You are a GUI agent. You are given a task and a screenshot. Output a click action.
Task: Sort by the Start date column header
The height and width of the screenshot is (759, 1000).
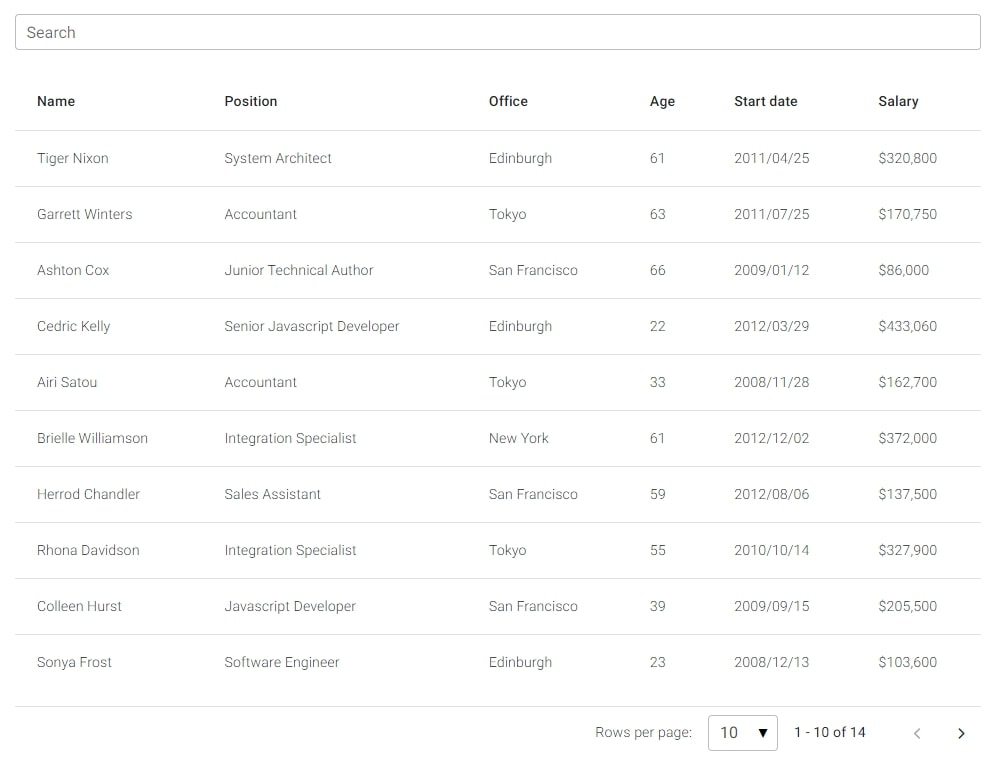(765, 101)
